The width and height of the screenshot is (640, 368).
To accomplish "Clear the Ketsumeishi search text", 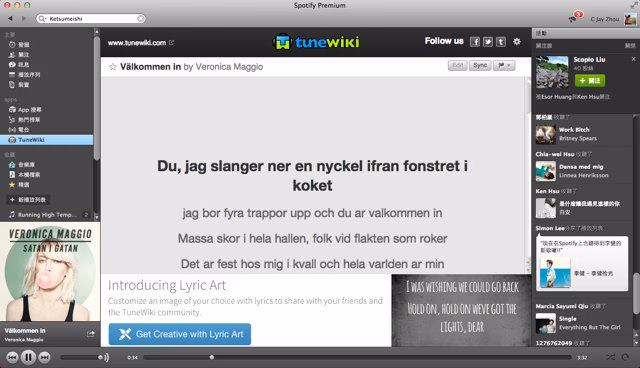I will pyautogui.click(x=140, y=18).
